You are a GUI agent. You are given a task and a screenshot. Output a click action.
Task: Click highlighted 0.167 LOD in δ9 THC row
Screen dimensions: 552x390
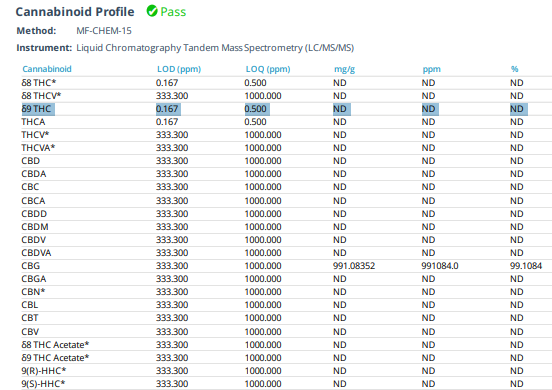click(x=168, y=109)
